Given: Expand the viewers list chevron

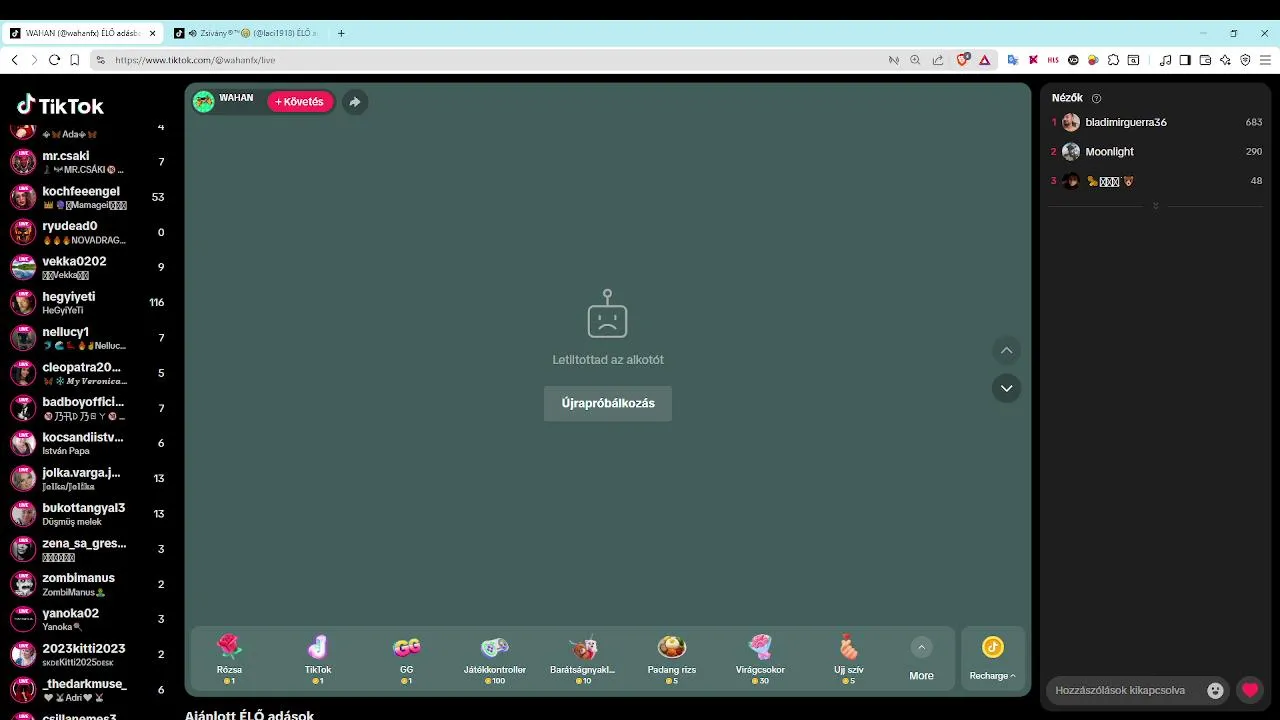Looking at the screenshot, I should tap(1156, 206).
